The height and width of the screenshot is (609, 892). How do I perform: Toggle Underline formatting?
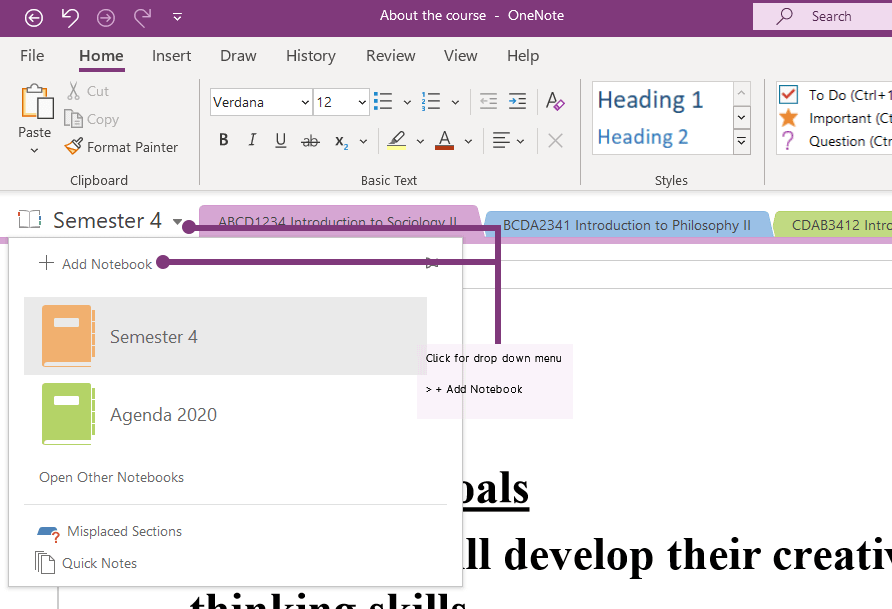tap(280, 140)
